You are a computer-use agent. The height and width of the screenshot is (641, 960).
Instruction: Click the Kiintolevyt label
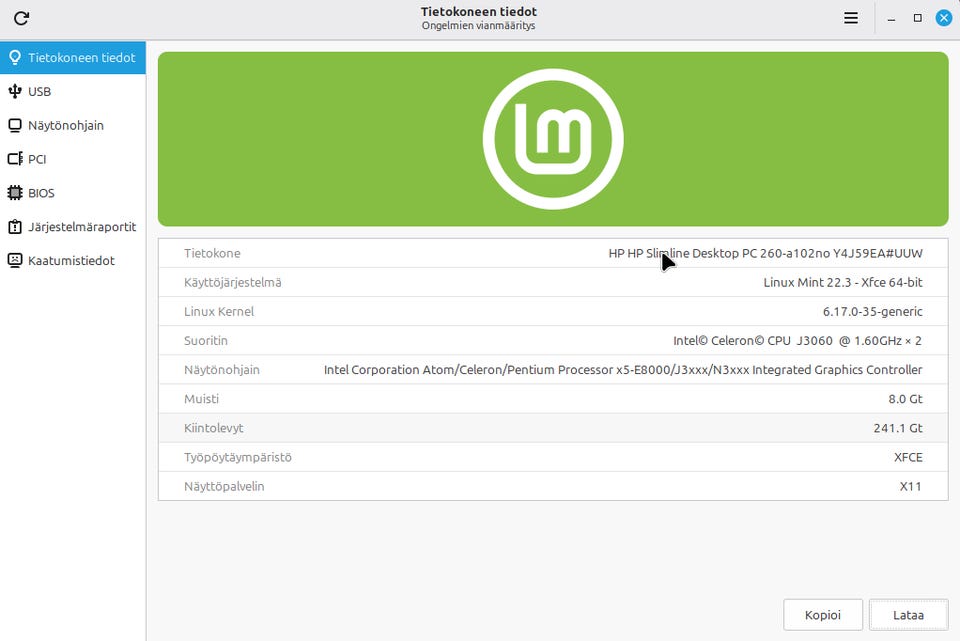214,428
